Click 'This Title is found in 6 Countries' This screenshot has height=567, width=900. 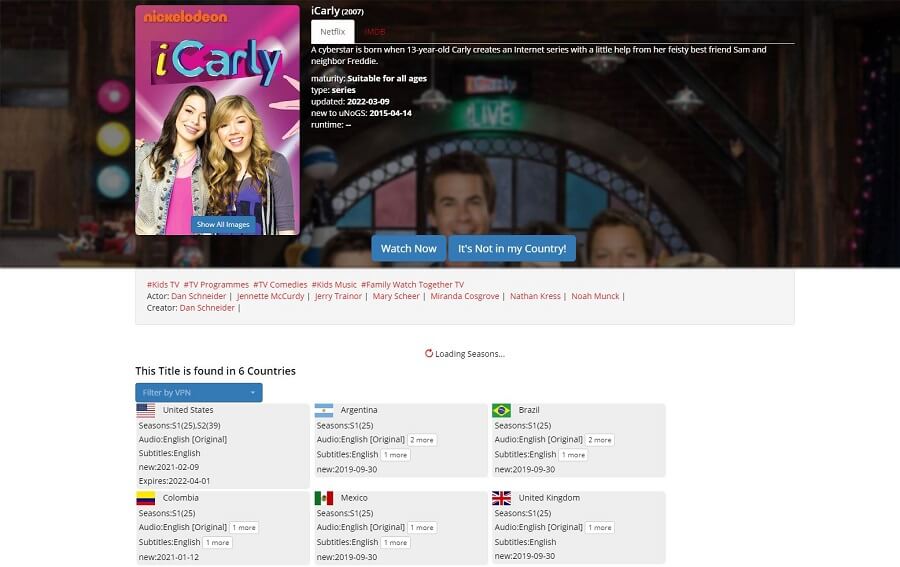pos(215,371)
